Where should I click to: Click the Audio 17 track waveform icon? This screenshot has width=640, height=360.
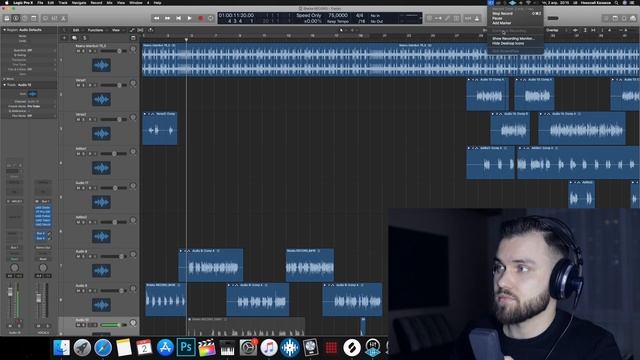(101, 202)
